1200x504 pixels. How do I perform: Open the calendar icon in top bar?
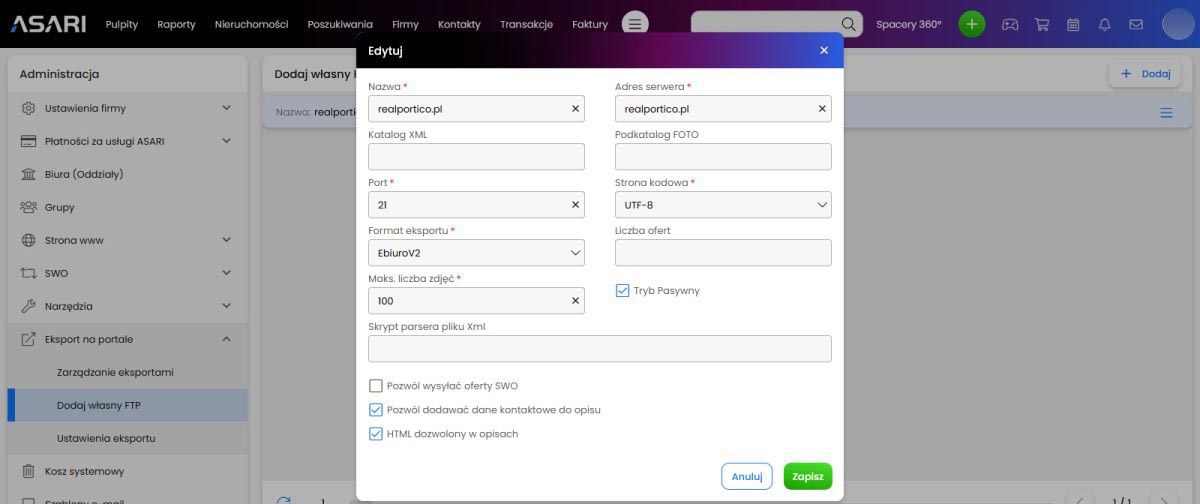pyautogui.click(x=1073, y=24)
